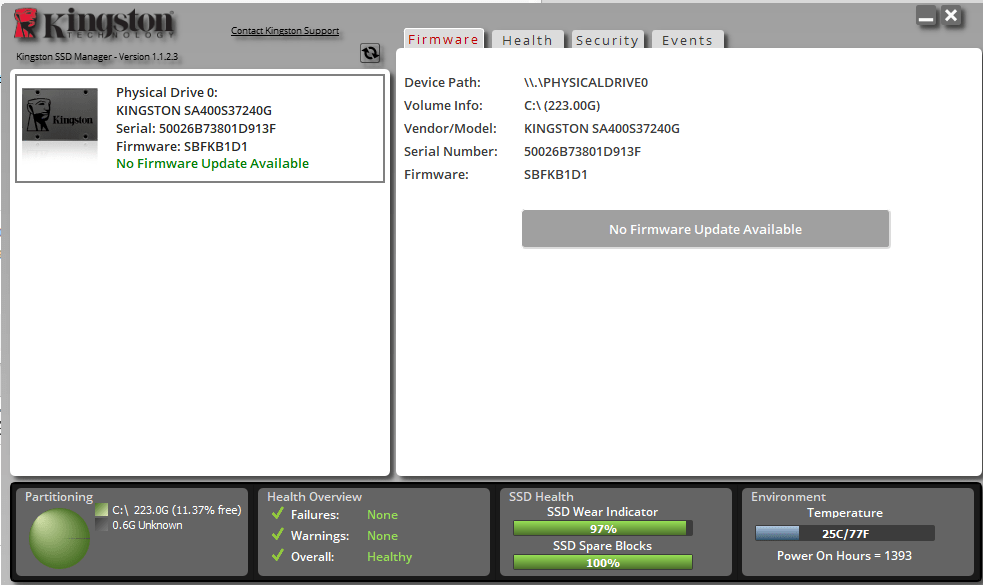This screenshot has height=585, width=983.
Task: Click KINGSTON SA400S37240G vendor/model value
Action: point(602,129)
